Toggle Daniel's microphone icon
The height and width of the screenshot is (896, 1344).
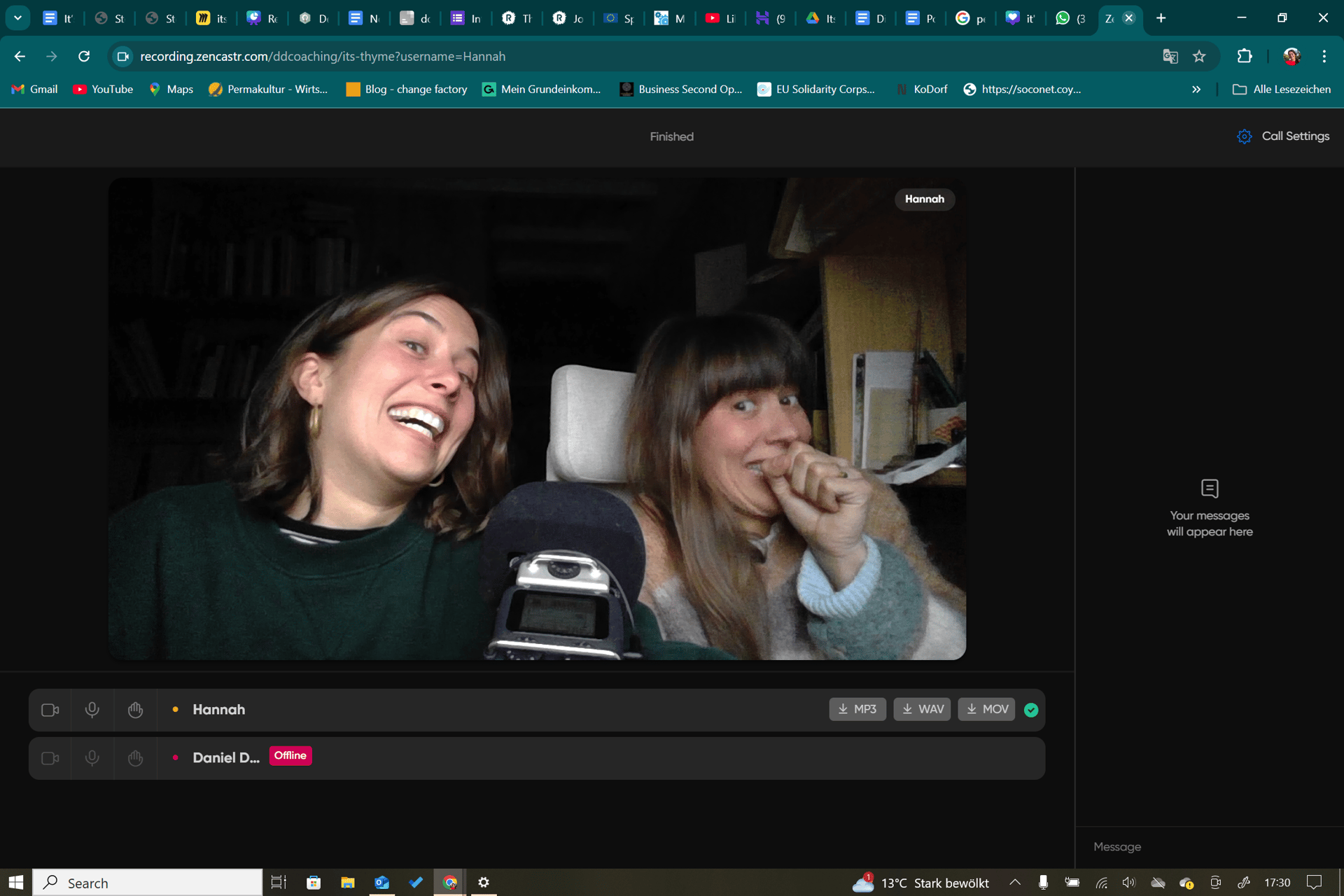[x=92, y=758]
